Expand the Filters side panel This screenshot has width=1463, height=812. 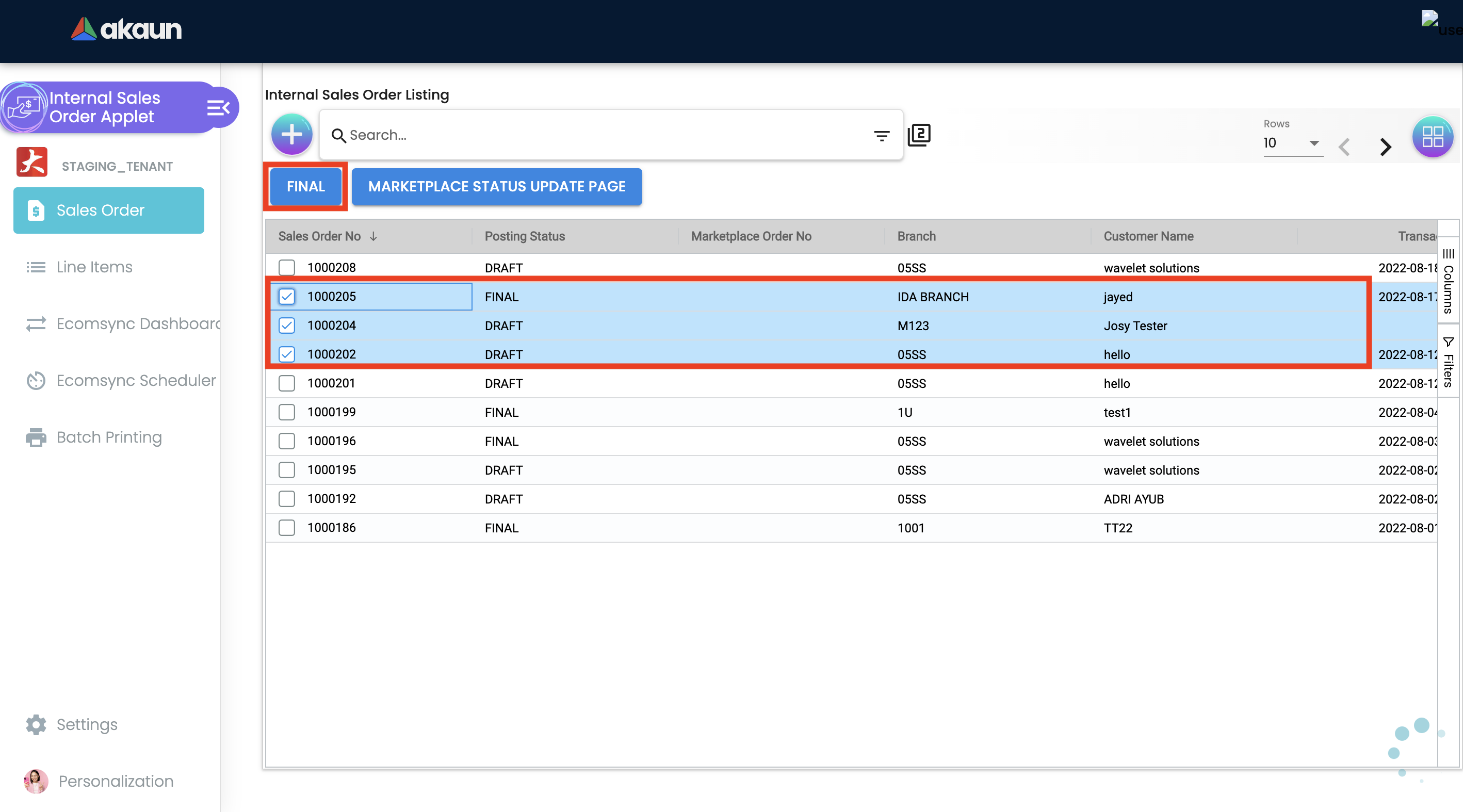(1448, 362)
